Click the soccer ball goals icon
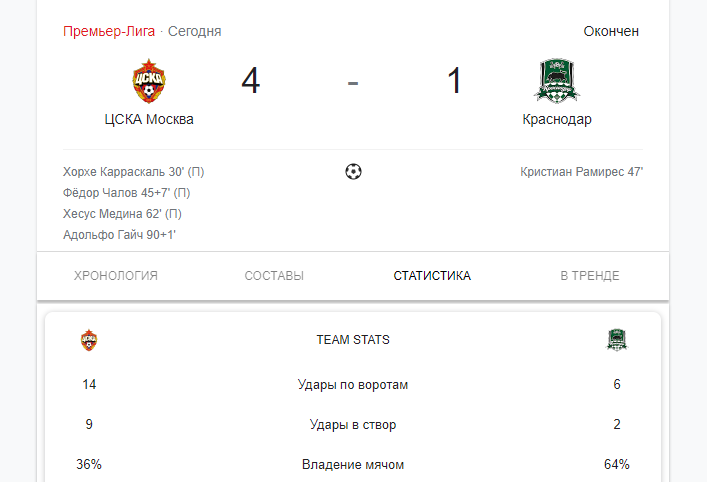Viewport: 707px width, 482px height. (353, 171)
